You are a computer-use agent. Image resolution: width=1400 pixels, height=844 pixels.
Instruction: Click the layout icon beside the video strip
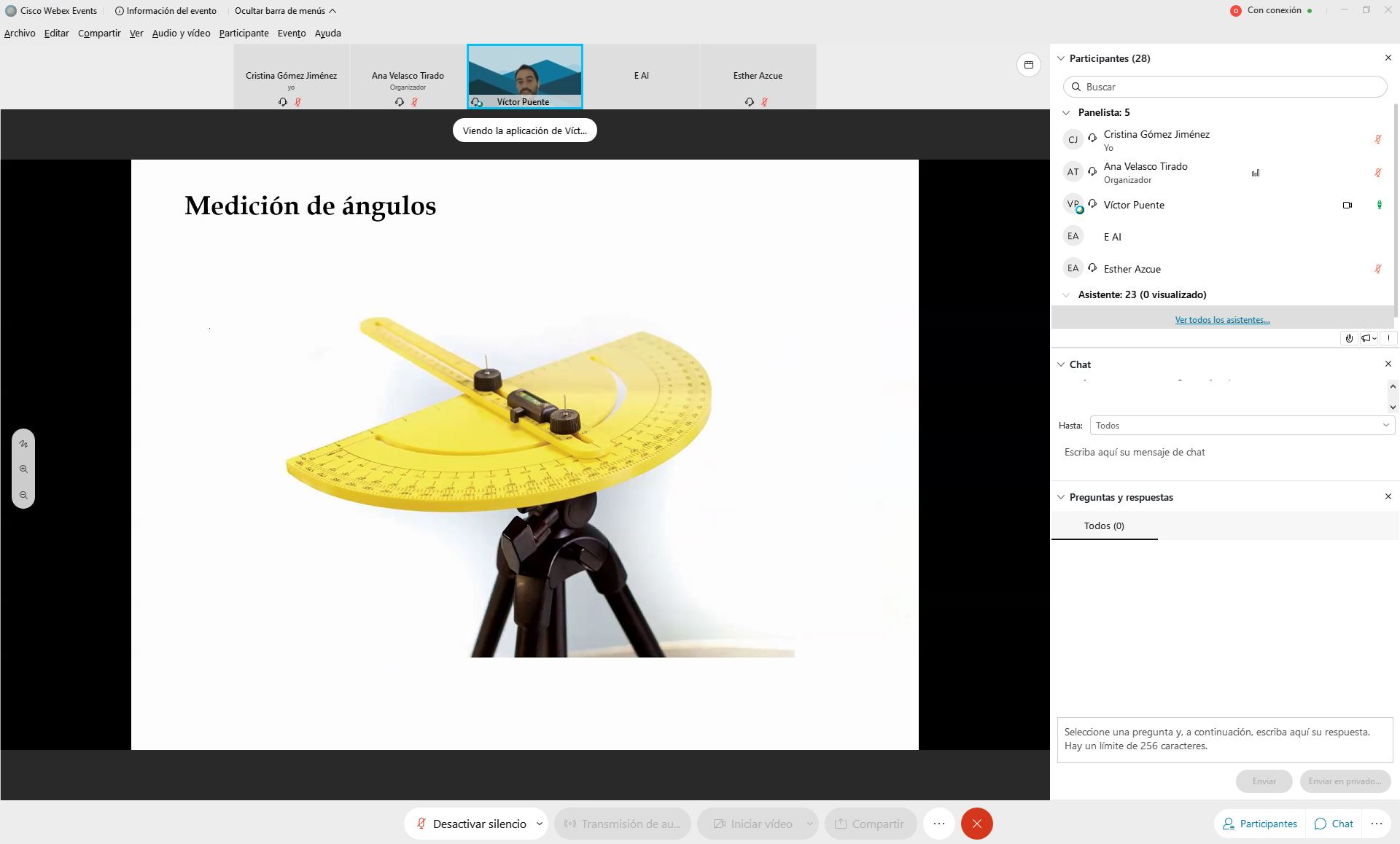(1028, 65)
